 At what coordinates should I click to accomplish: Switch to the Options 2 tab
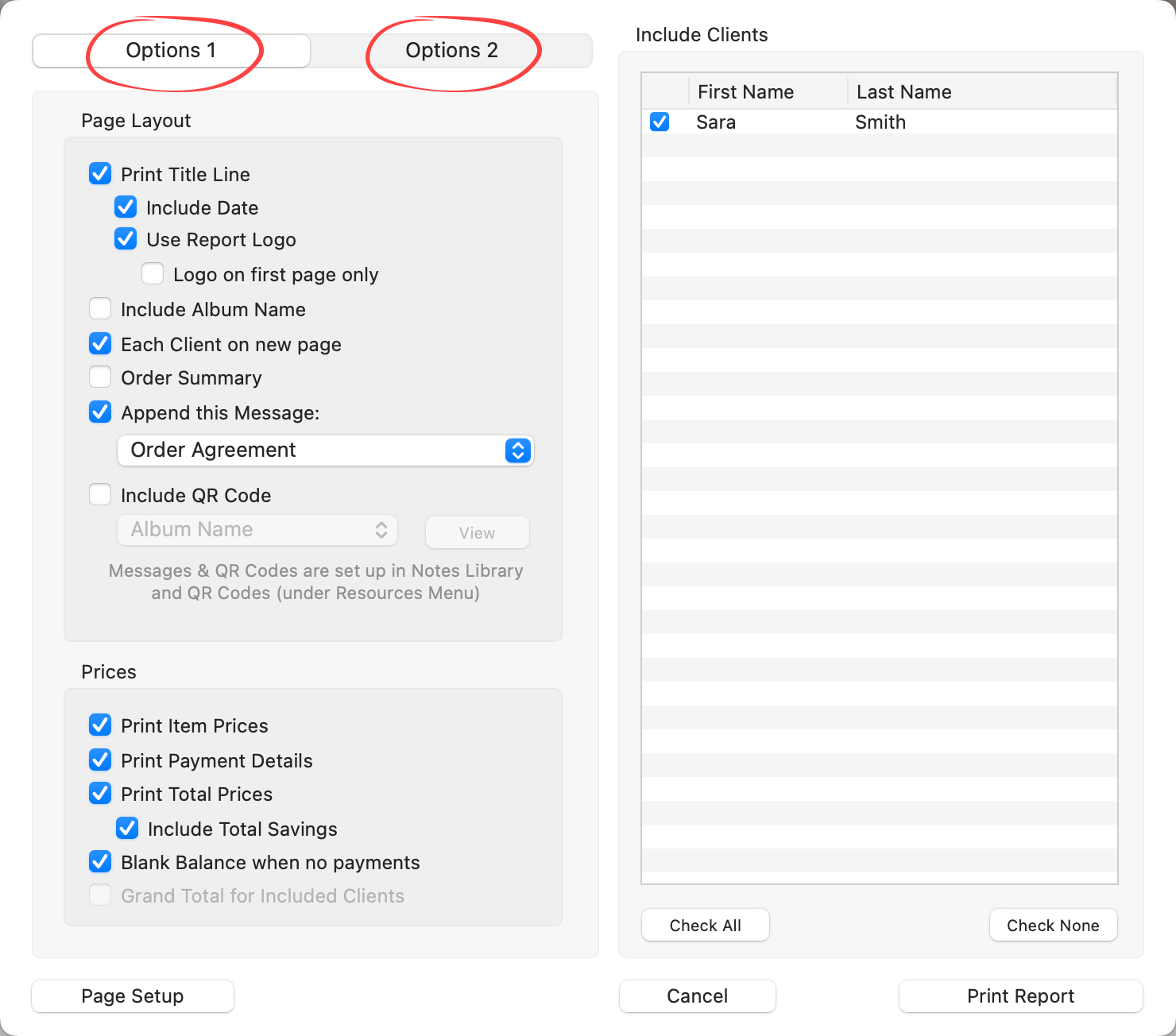(x=451, y=51)
